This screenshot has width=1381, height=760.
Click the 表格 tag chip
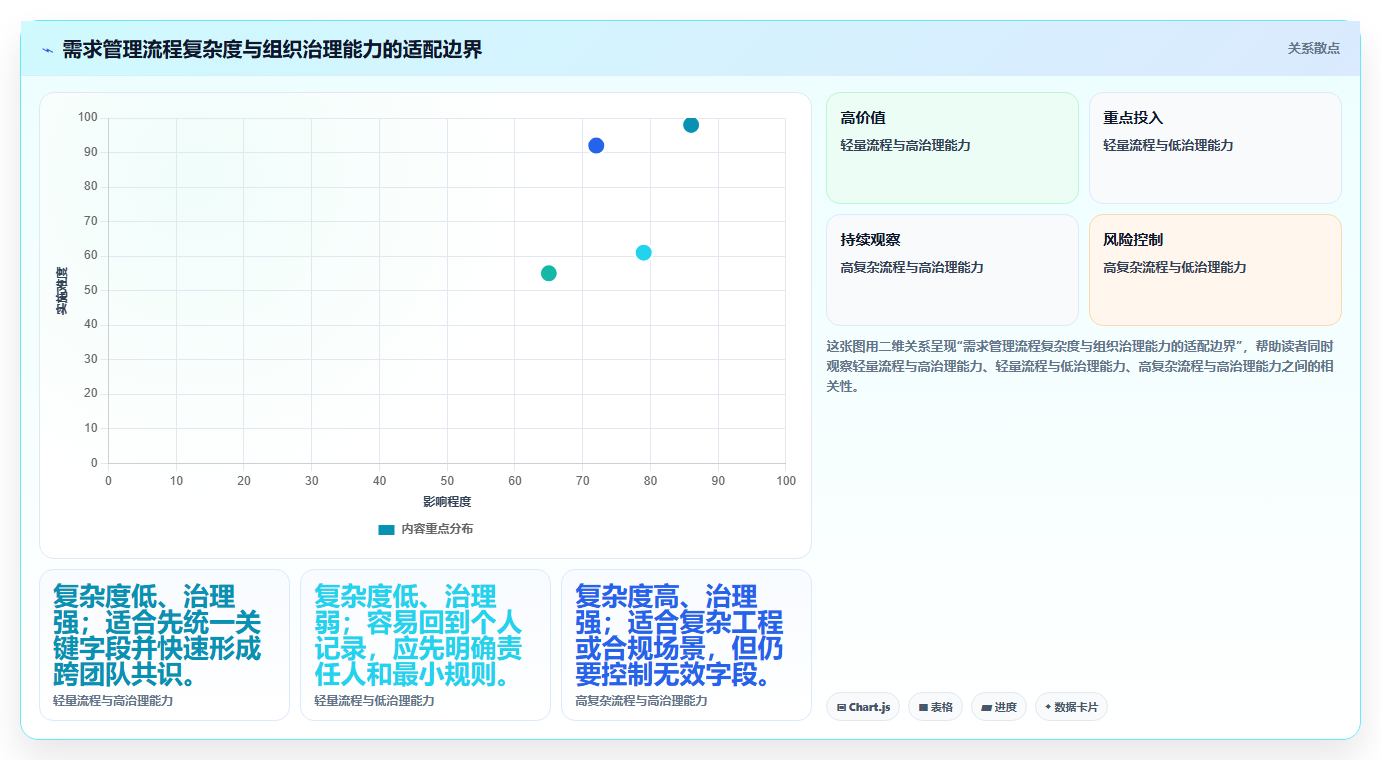tap(935, 707)
